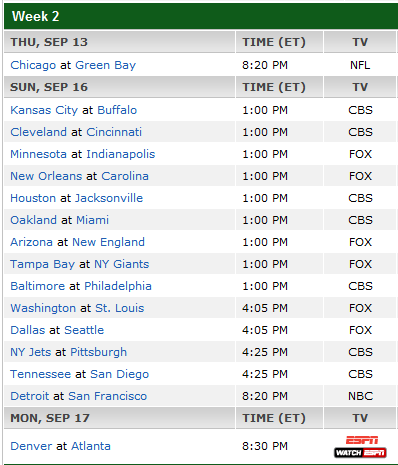Open the Minnesota team link
This screenshot has height=465, width=398.
tap(39, 154)
